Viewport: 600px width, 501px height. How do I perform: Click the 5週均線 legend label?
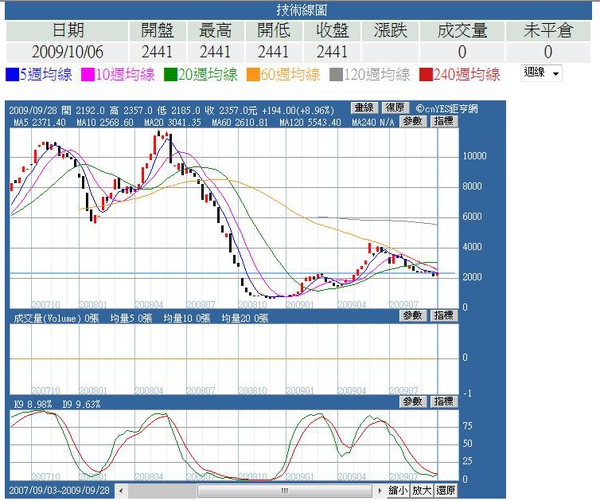click(46, 74)
